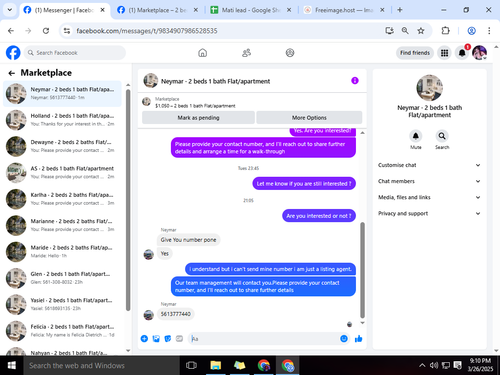
Task: Send a thumbs-up like
Action: coord(359,339)
